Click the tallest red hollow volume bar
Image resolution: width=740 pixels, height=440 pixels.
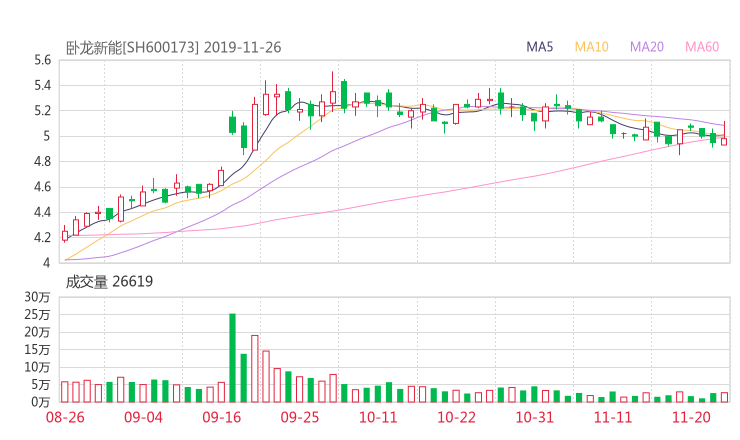(255, 369)
